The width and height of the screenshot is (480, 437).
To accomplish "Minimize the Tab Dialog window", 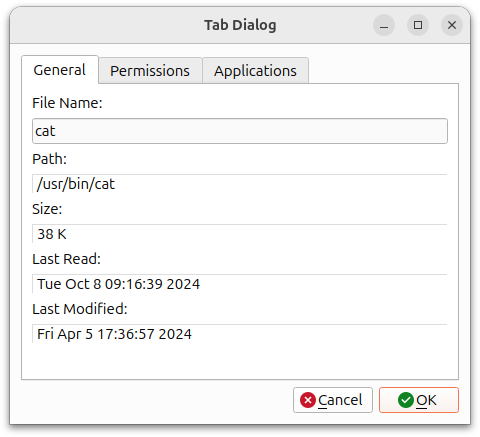I will 384,25.
